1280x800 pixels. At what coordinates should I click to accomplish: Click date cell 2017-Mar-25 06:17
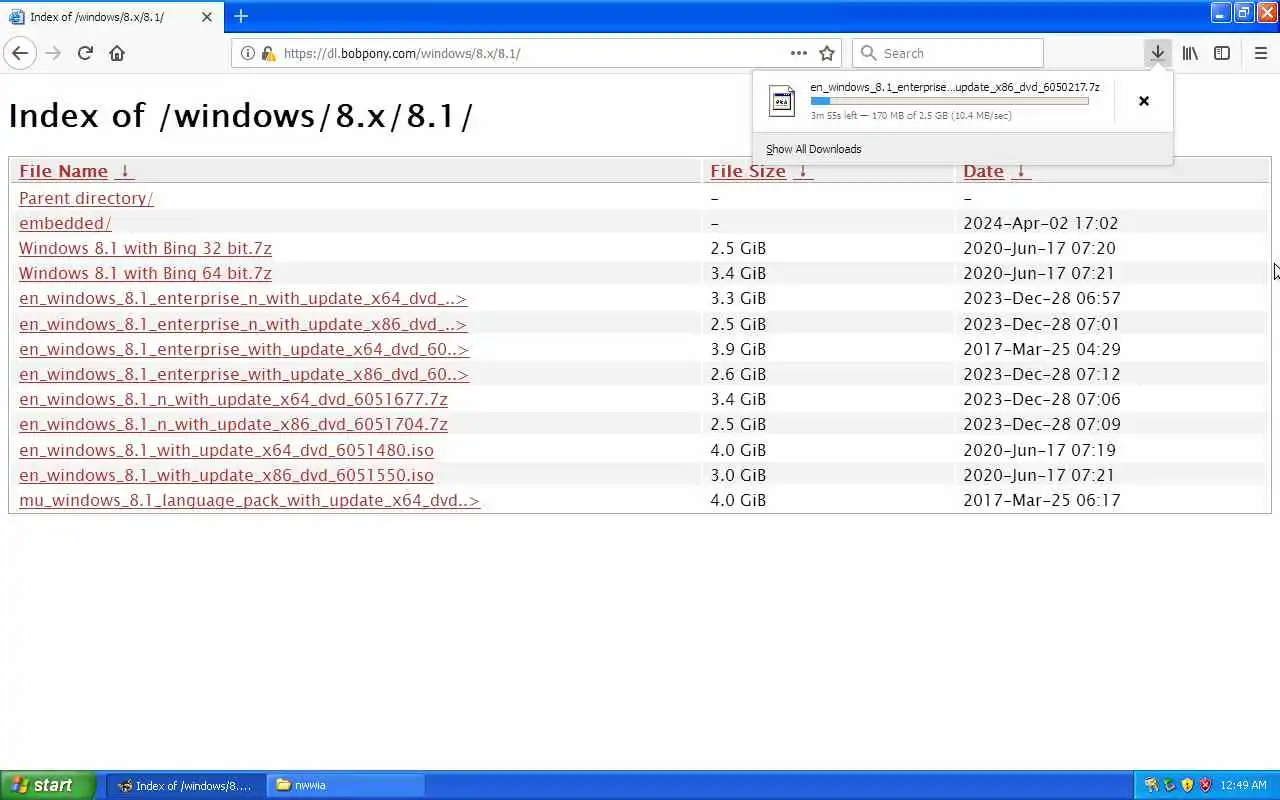[x=1042, y=500]
